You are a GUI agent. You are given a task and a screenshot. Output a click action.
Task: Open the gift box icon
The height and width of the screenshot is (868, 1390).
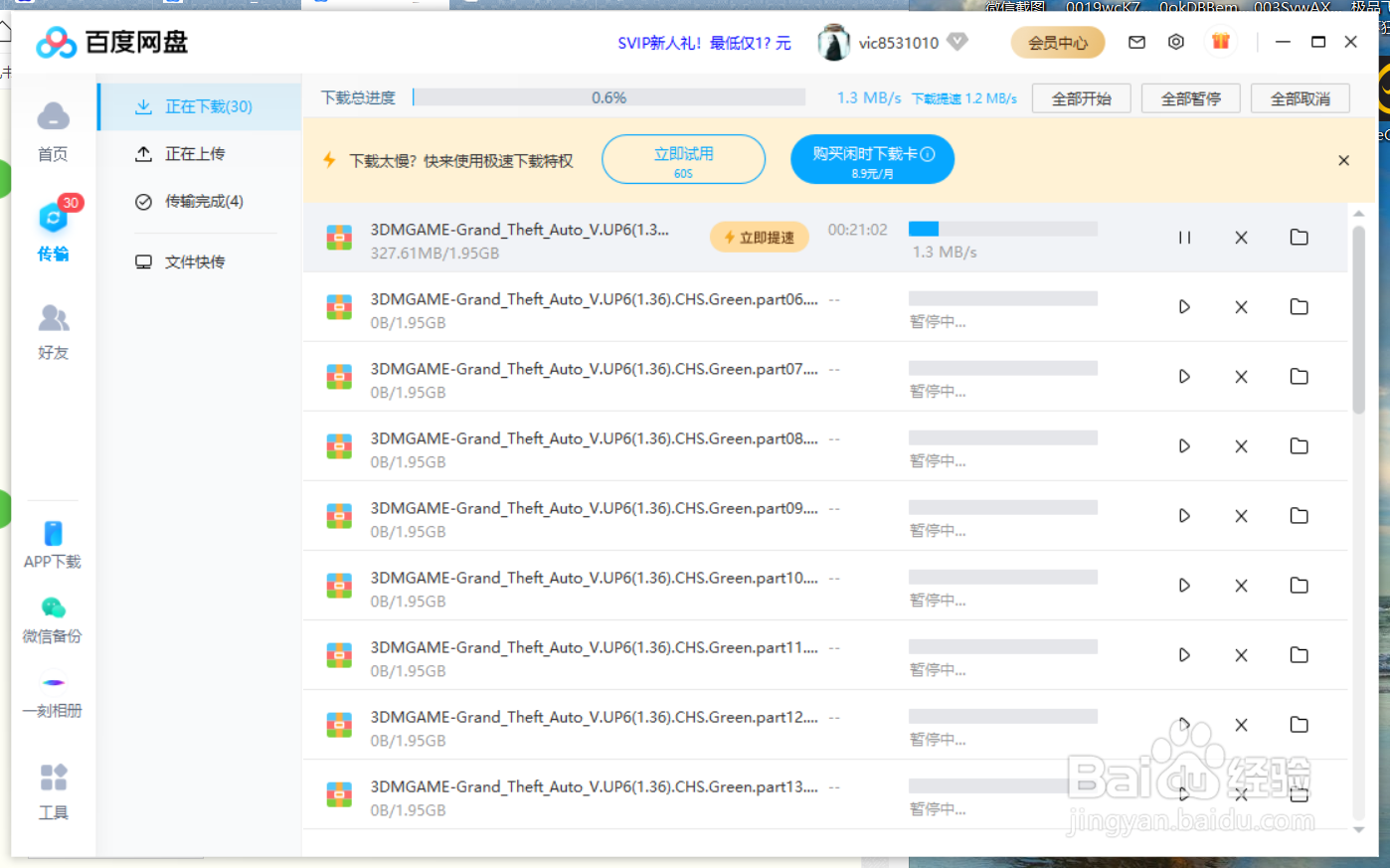[1221, 42]
